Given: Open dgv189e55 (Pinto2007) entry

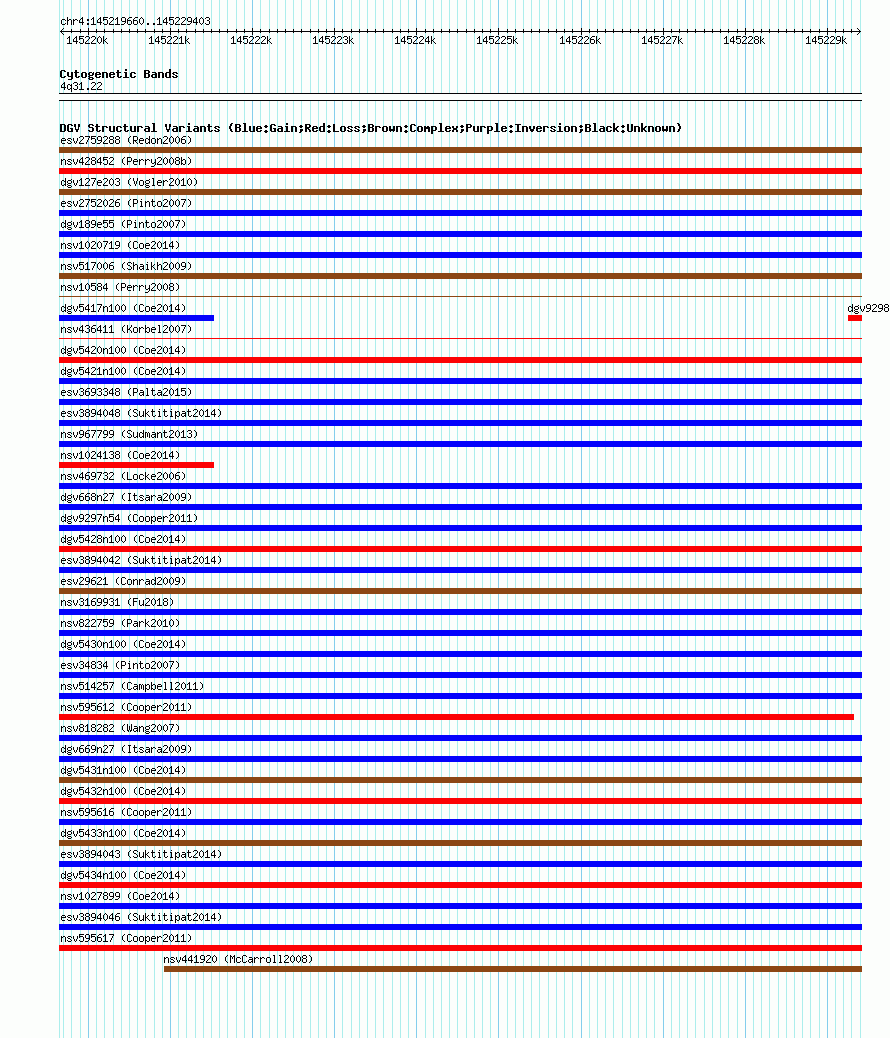Looking at the screenshot, I should coord(123,224).
